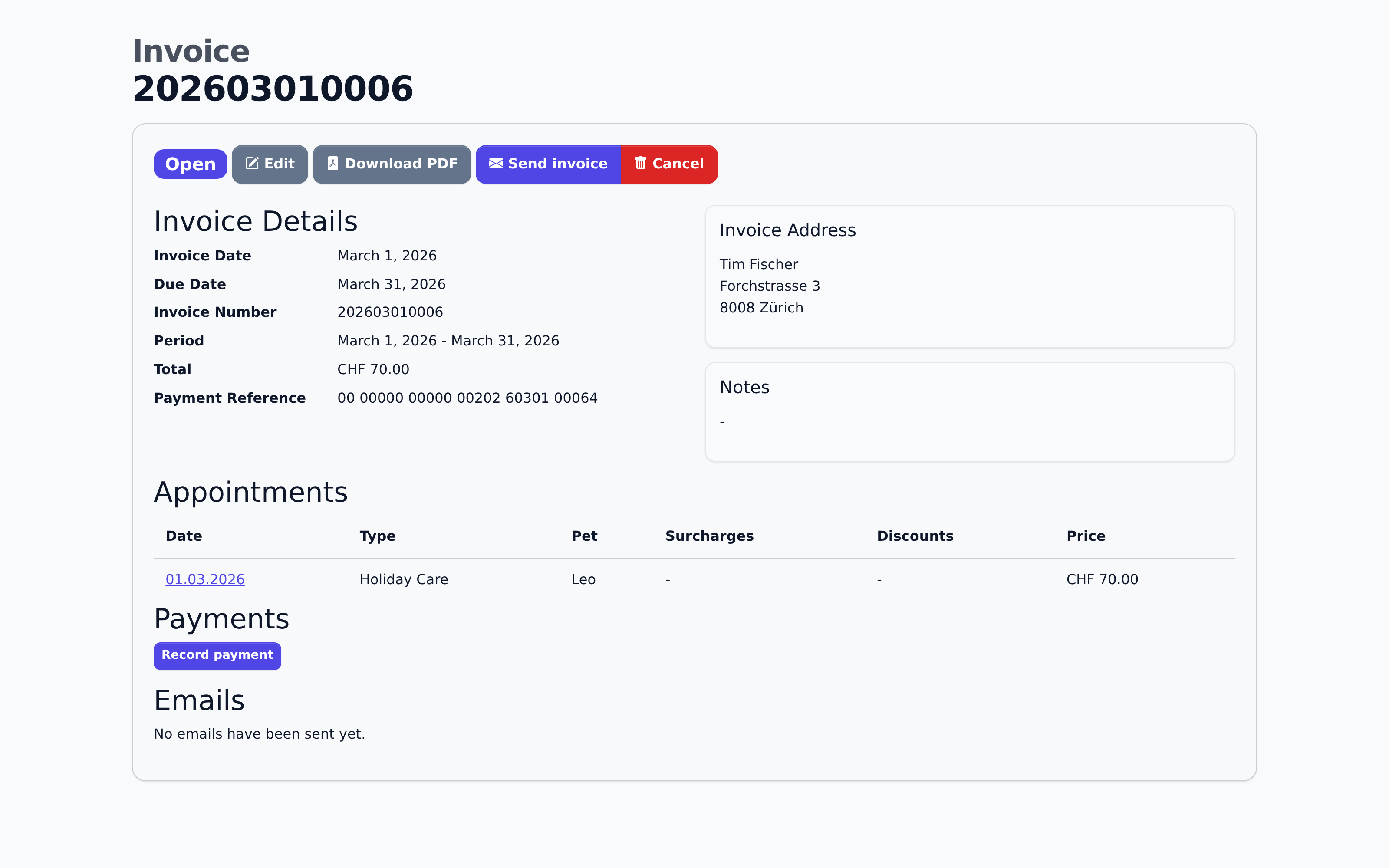The width and height of the screenshot is (1389, 868).
Task: Click the envelope icon on Send invoice
Action: (496, 164)
